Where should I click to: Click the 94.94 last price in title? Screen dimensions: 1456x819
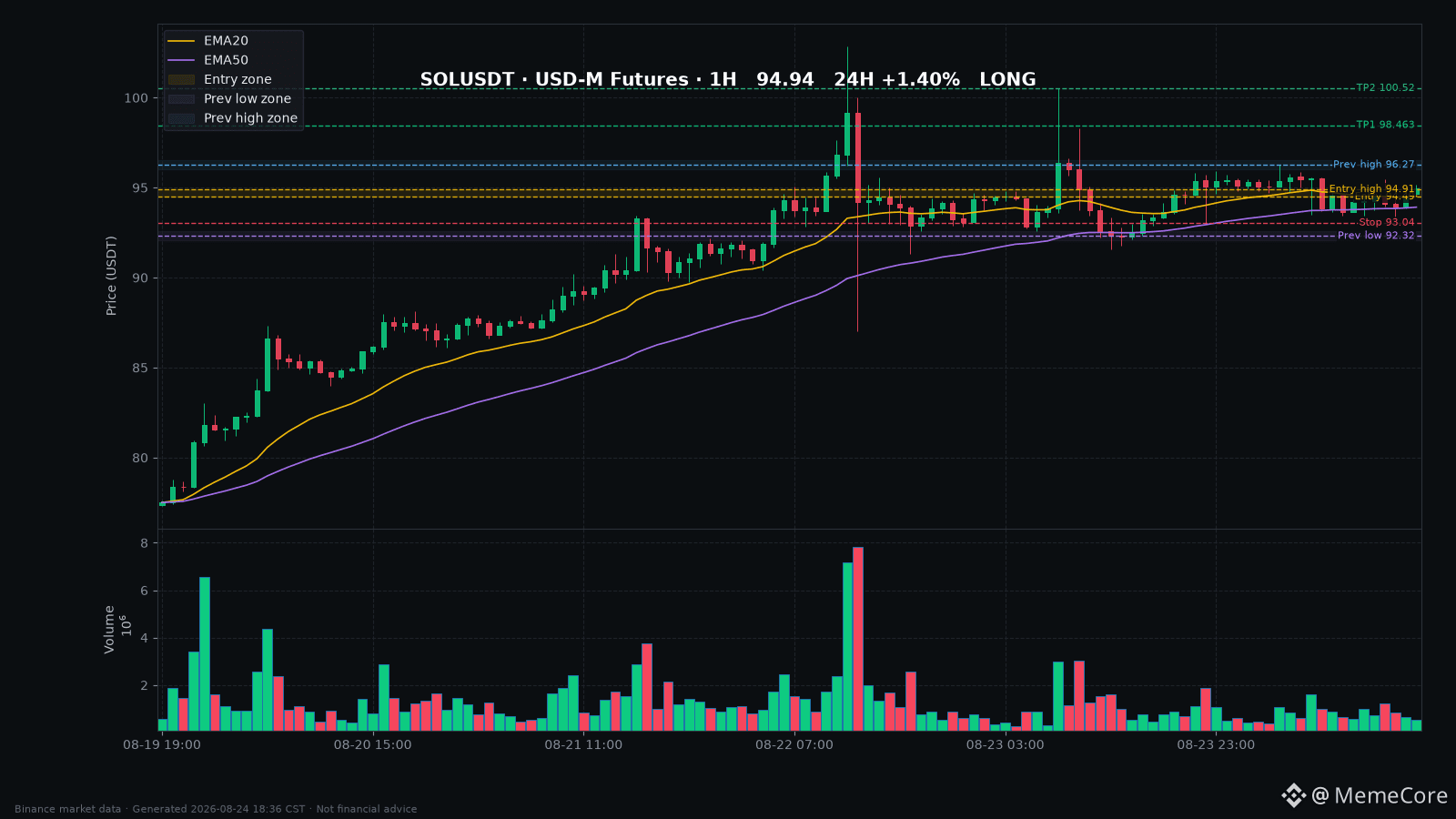pyautogui.click(x=784, y=80)
